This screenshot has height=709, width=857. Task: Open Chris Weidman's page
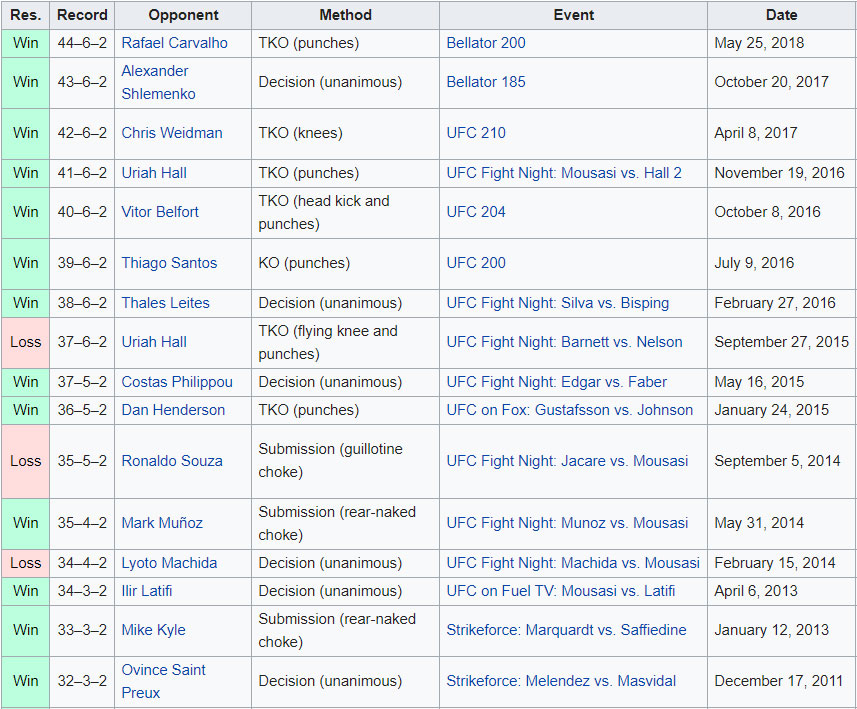(172, 133)
